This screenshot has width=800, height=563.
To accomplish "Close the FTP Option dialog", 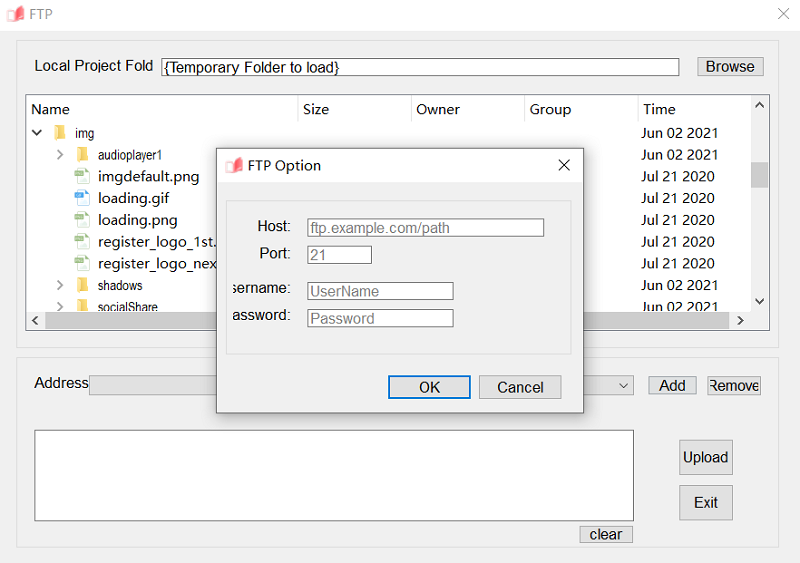I will (564, 165).
